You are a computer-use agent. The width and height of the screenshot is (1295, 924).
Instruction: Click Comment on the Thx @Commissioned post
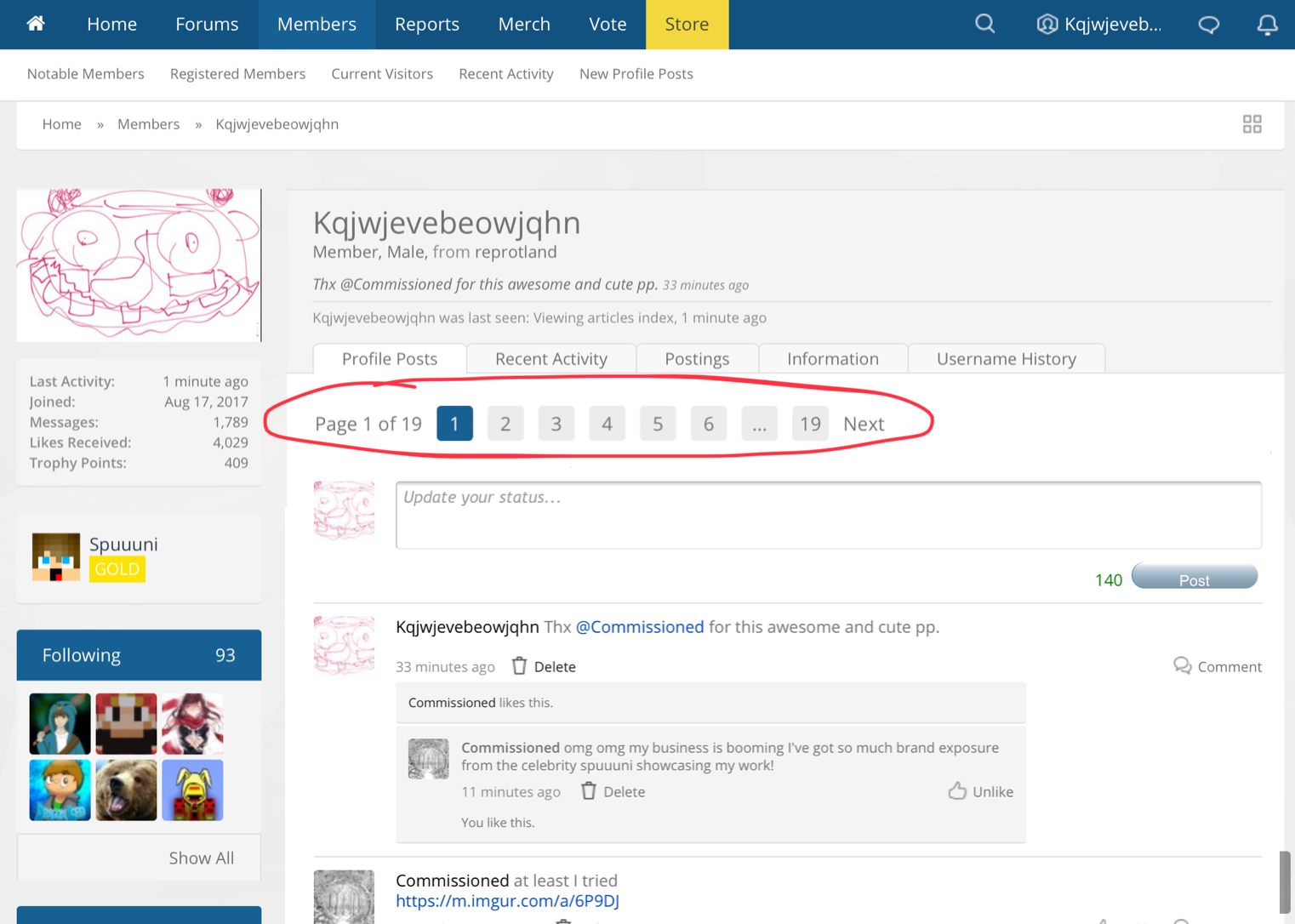[1218, 666]
